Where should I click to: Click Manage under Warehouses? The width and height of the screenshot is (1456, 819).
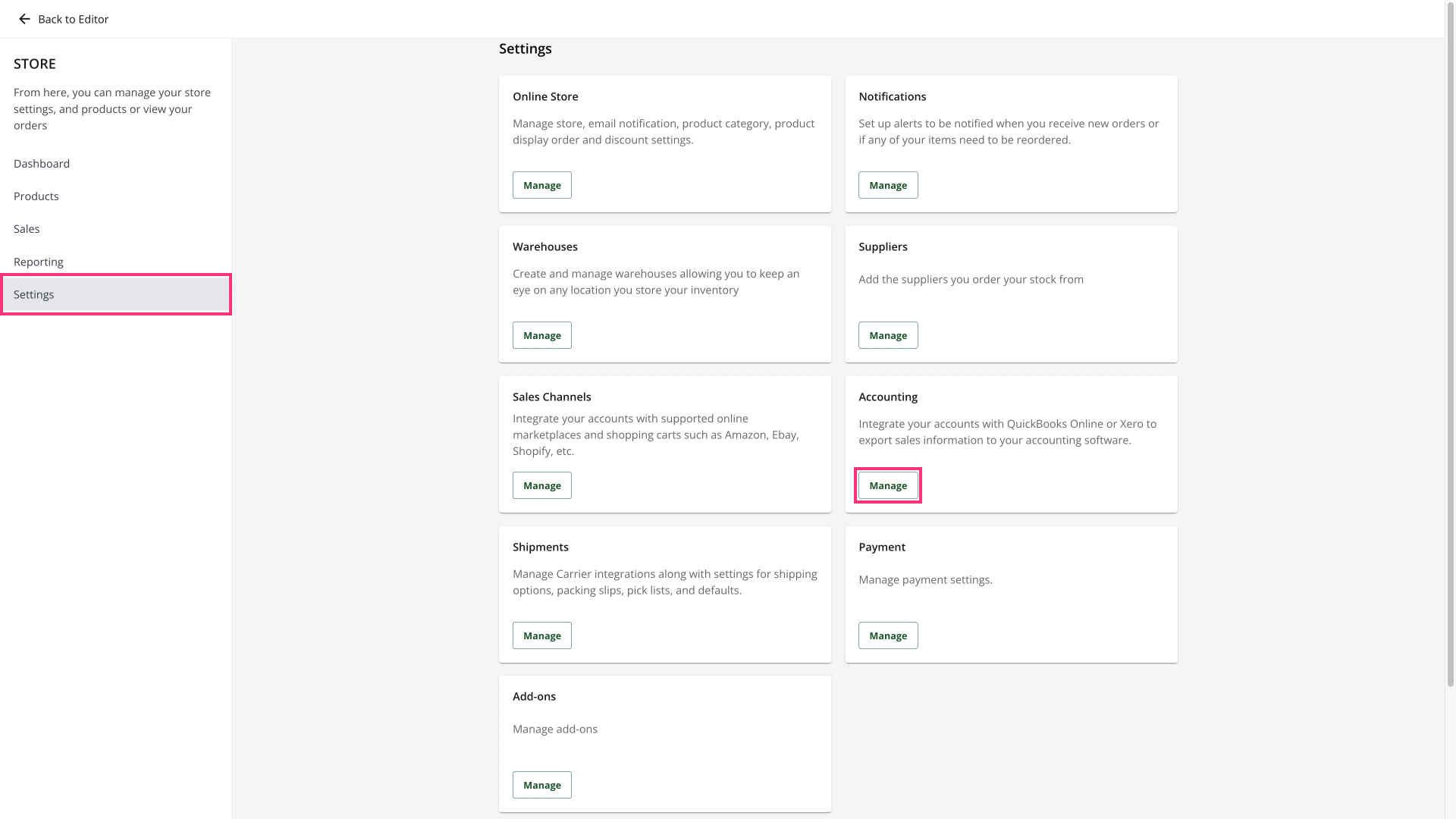(541, 335)
